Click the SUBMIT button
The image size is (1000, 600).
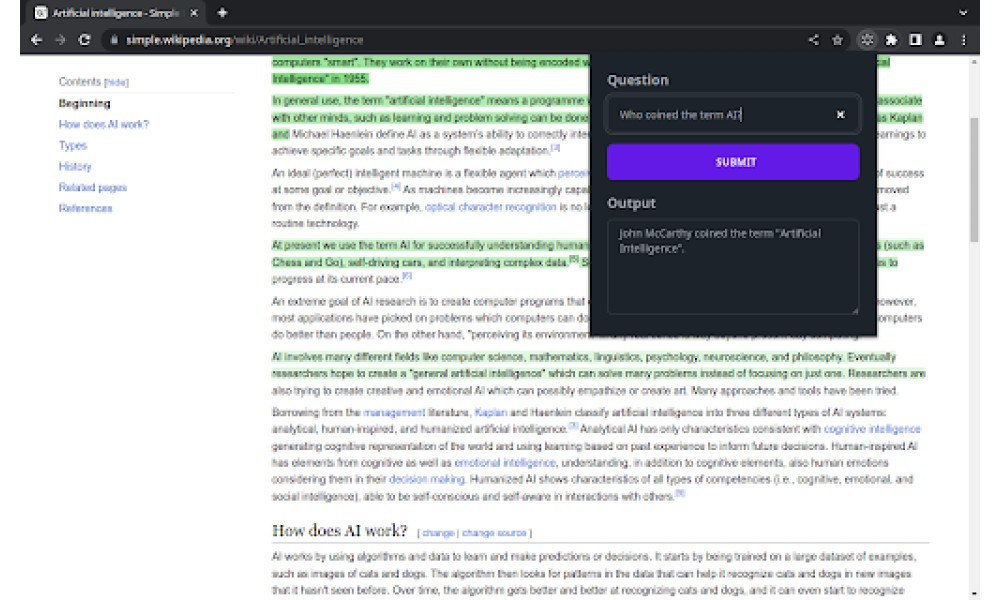point(733,162)
